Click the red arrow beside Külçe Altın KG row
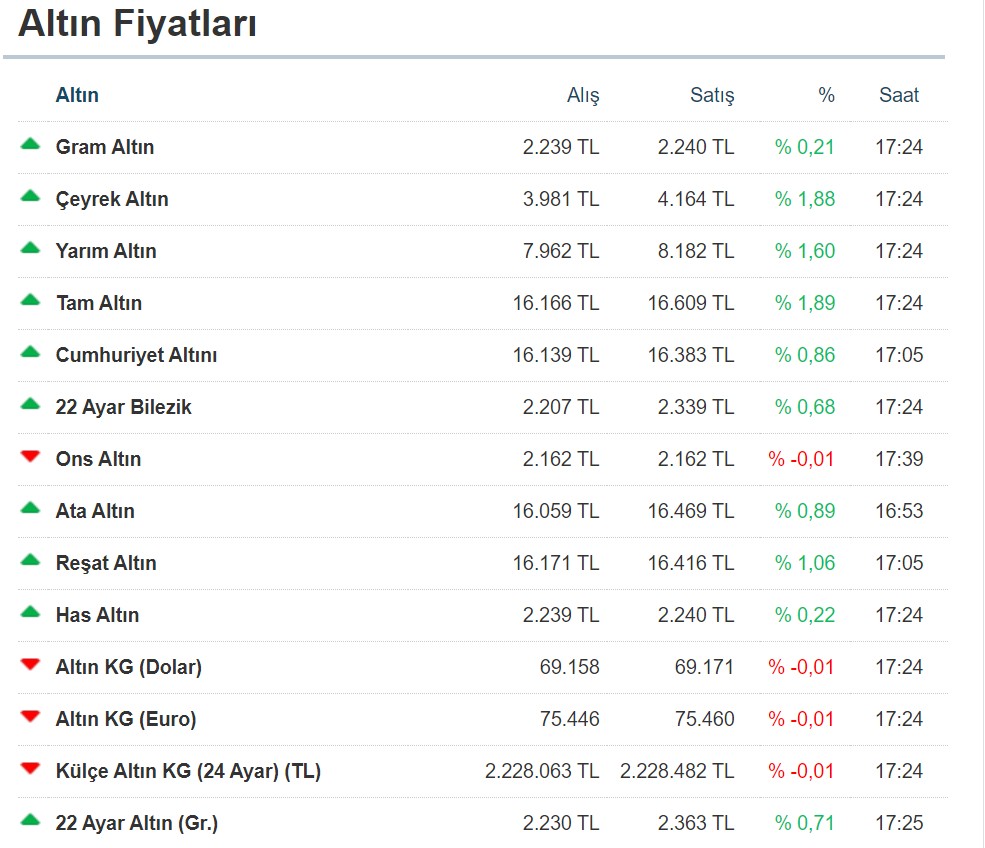The height and width of the screenshot is (848, 985). [x=30, y=770]
